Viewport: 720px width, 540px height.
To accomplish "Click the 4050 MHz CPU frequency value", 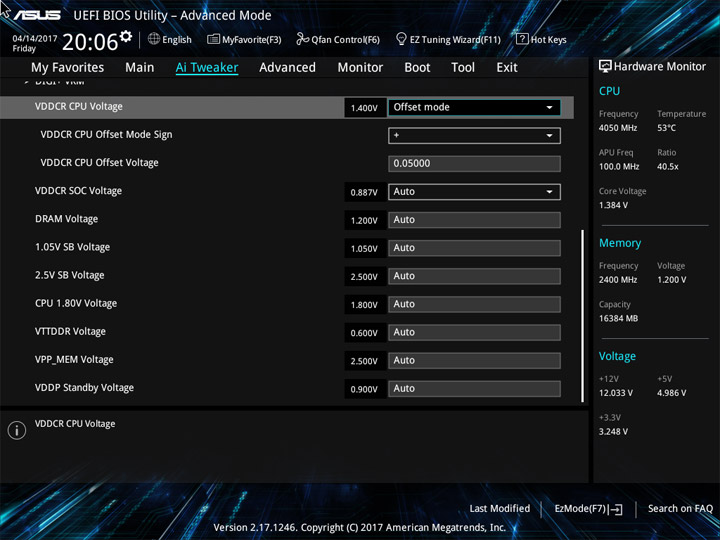I will point(618,128).
